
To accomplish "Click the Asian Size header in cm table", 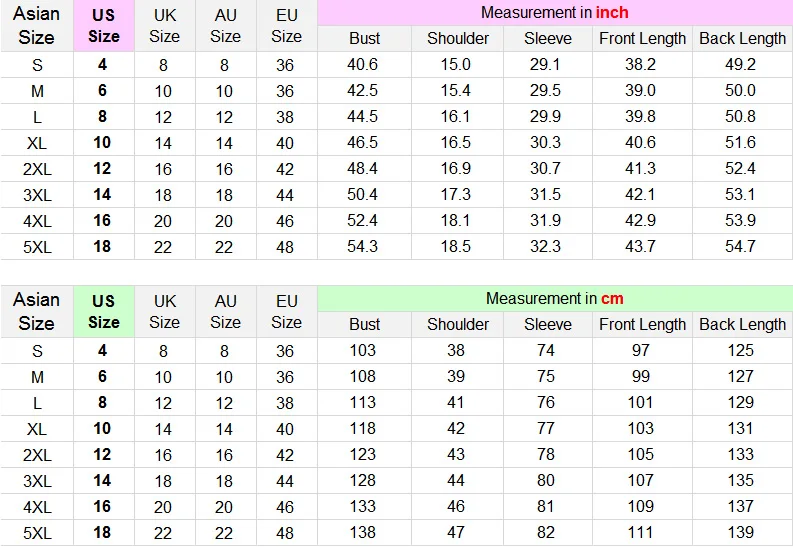I will coord(36,311).
